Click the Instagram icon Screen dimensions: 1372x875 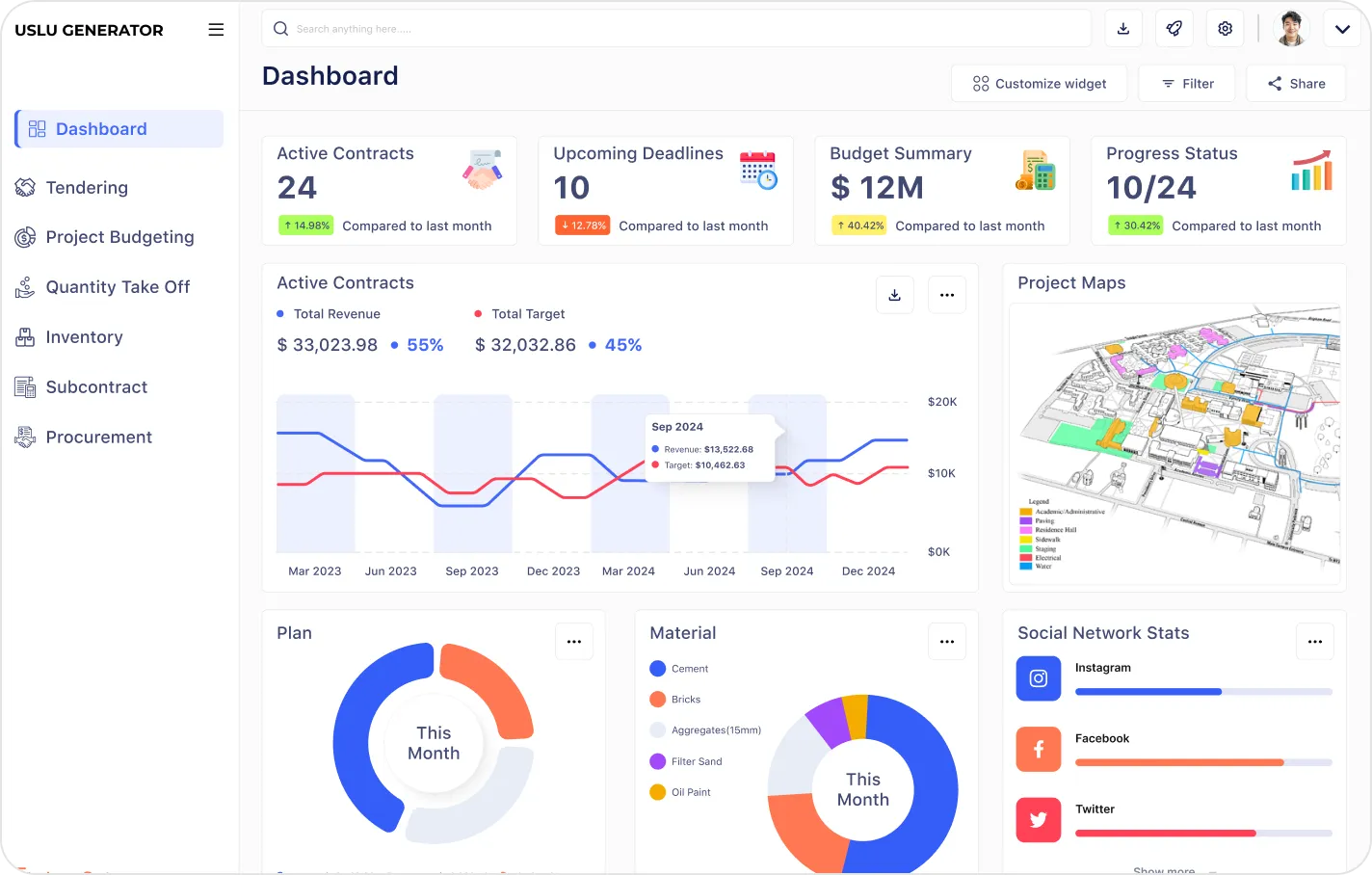point(1039,678)
